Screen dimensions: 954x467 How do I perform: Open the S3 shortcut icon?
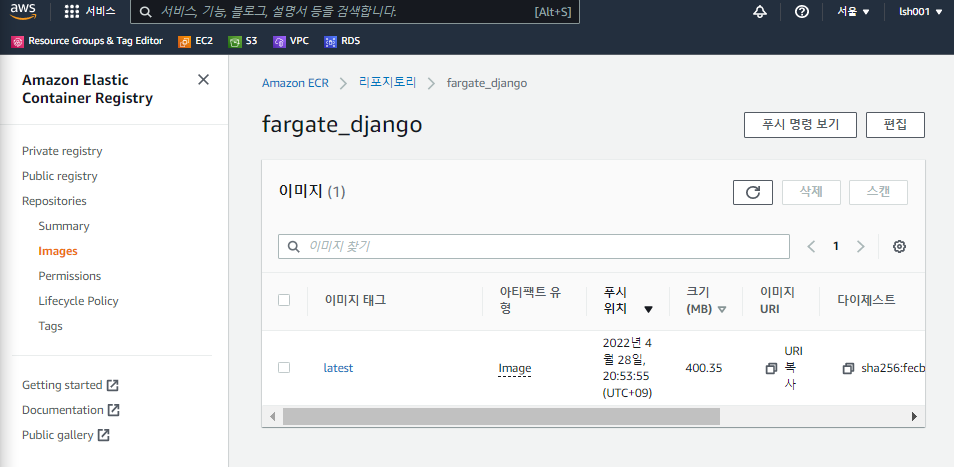[235, 41]
